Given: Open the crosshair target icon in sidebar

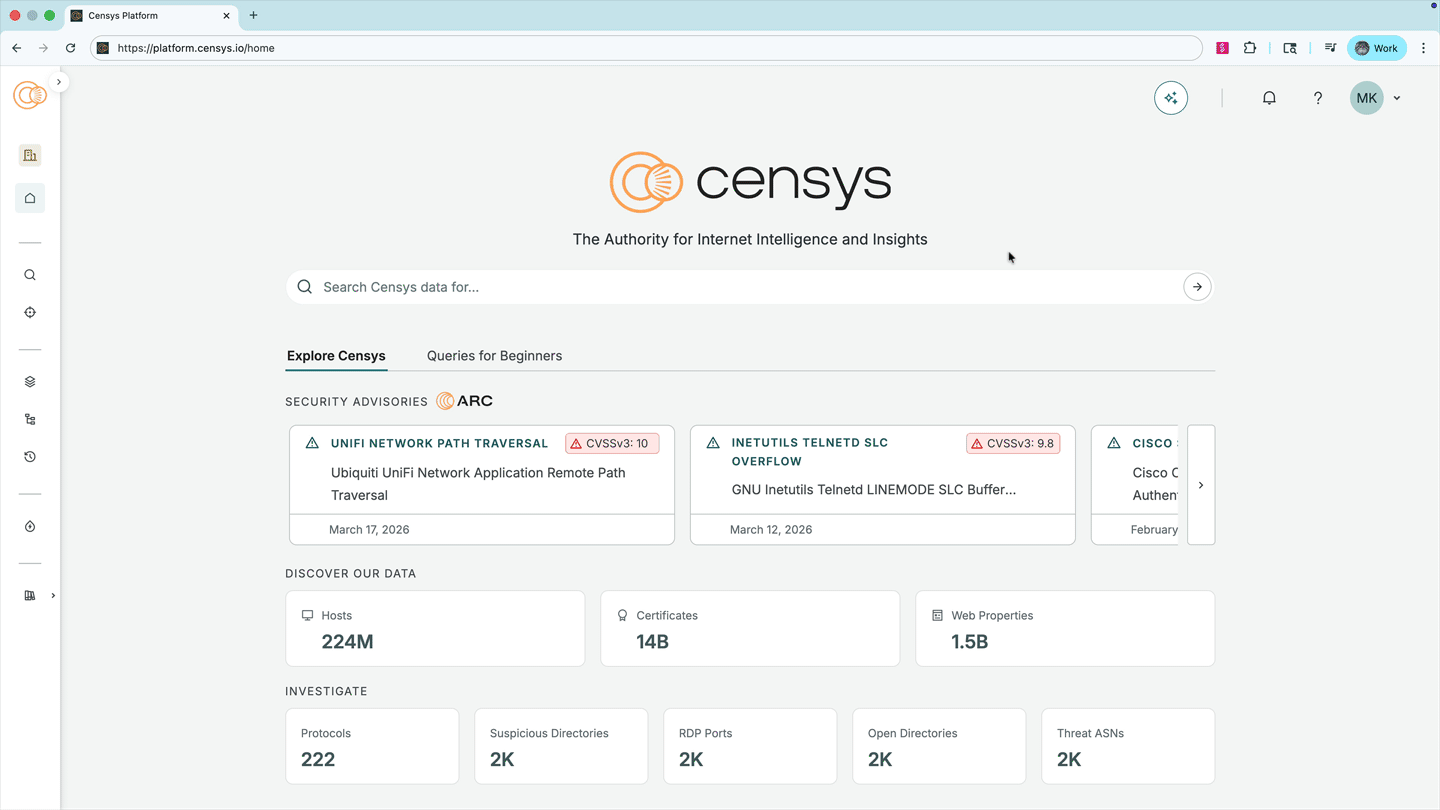Looking at the screenshot, I should [x=30, y=313].
